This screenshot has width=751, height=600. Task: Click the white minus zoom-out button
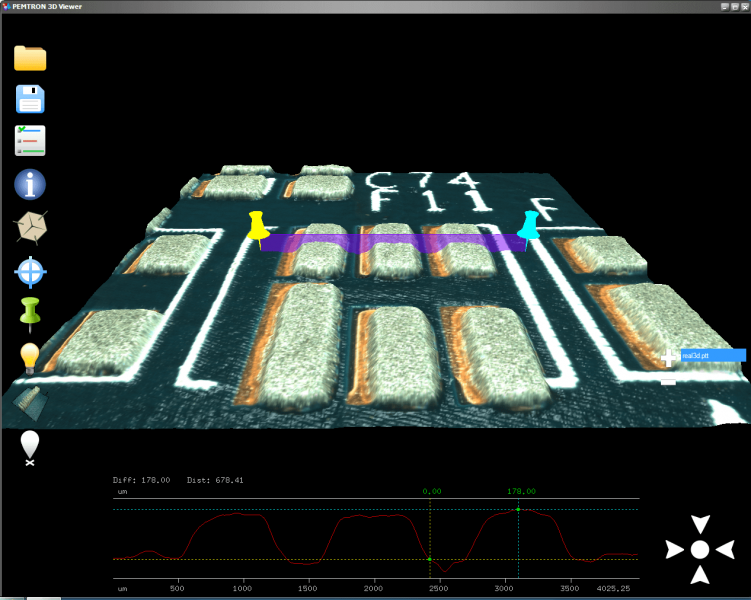click(668, 381)
